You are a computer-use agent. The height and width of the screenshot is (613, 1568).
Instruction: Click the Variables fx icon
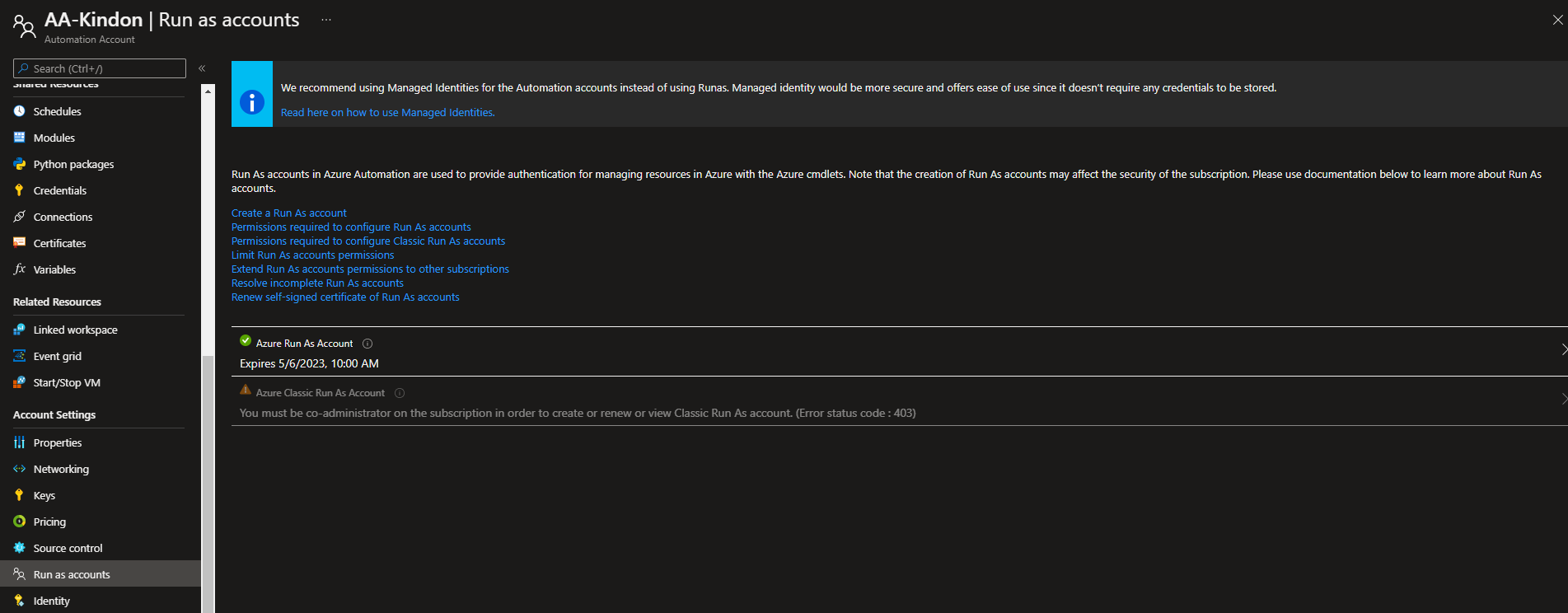pyautogui.click(x=19, y=269)
